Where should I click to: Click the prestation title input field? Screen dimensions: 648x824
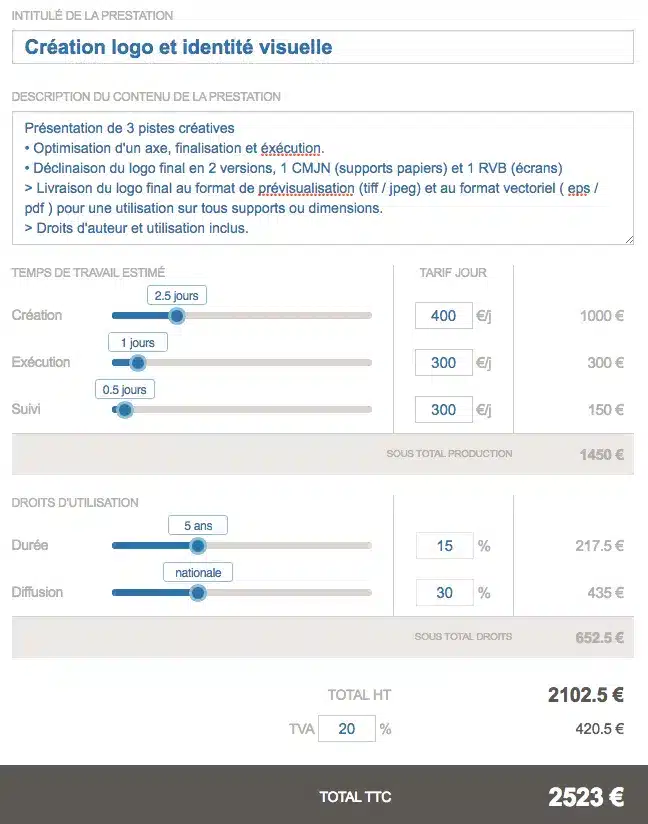pos(322,47)
